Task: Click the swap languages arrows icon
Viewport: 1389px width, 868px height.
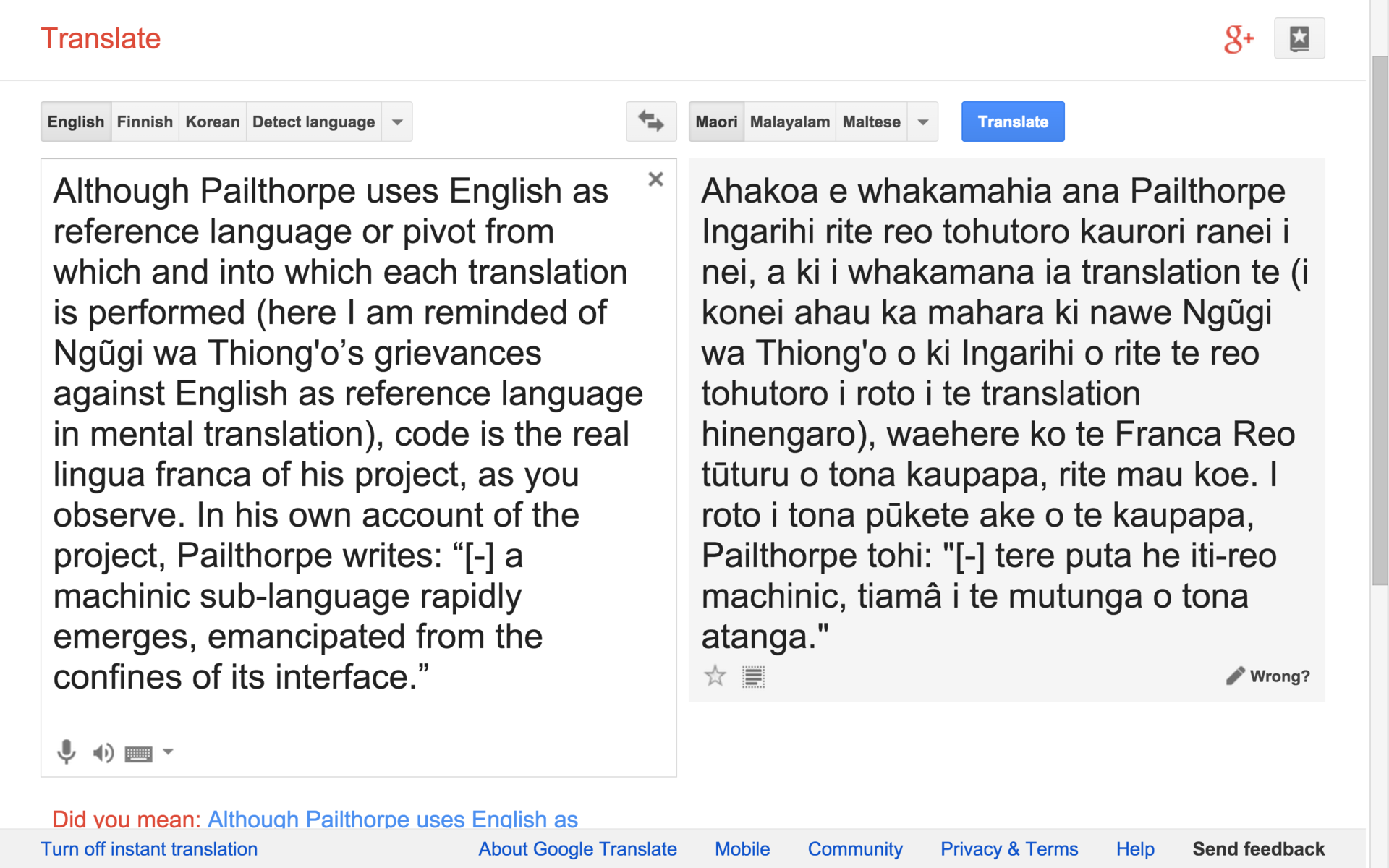Action: [x=650, y=122]
